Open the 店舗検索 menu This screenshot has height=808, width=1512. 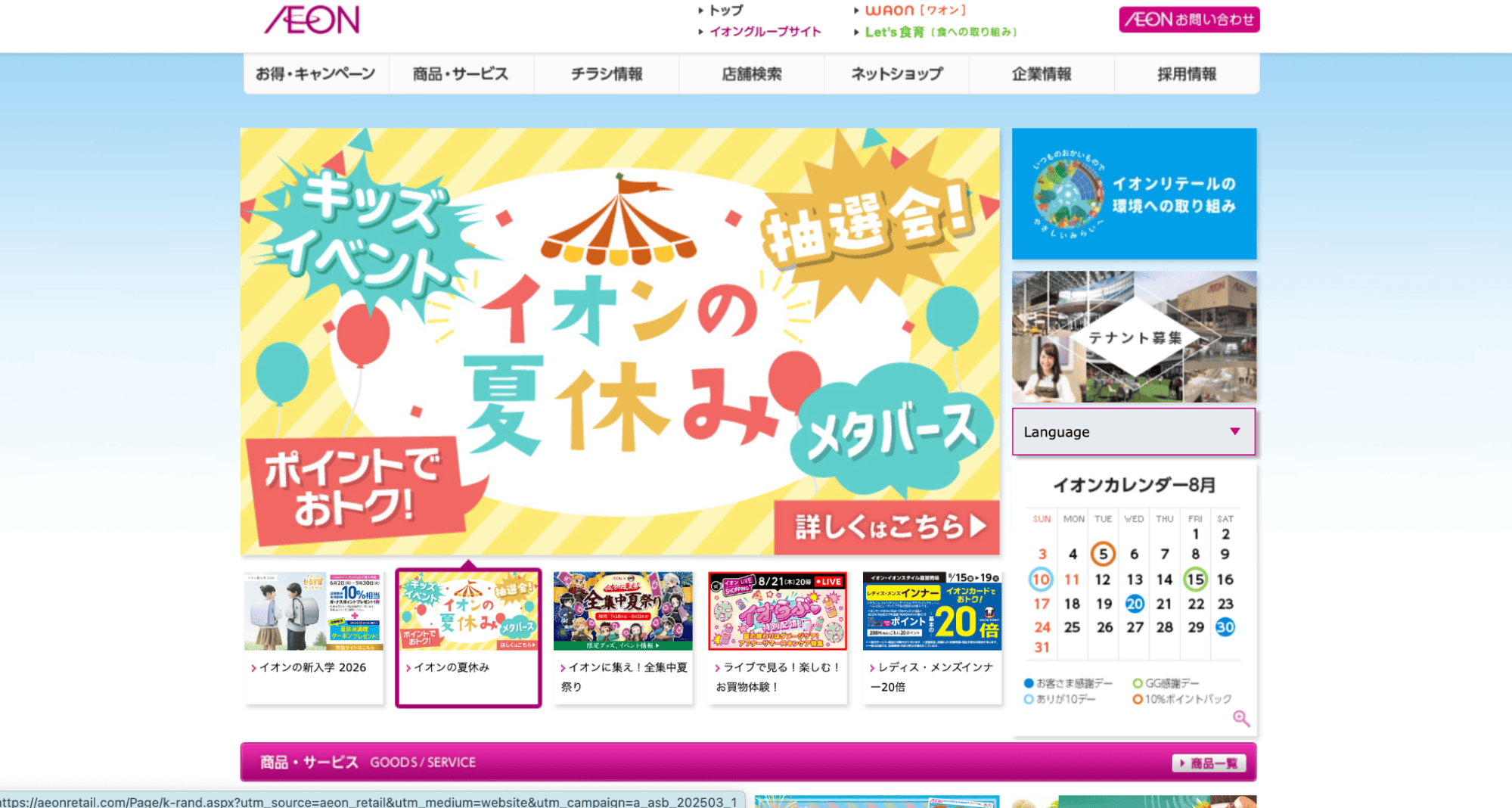(x=752, y=74)
